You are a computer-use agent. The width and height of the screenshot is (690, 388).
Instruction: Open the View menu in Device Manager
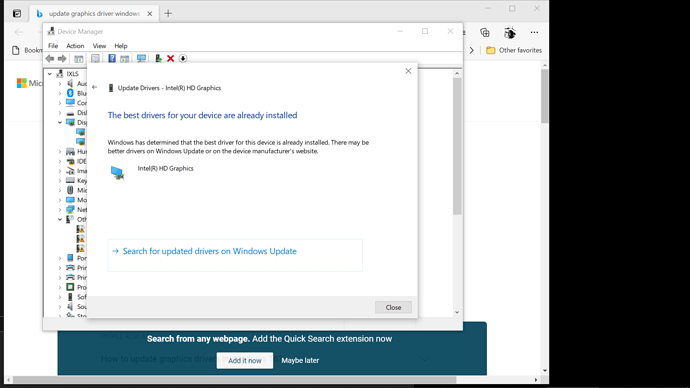pos(99,46)
